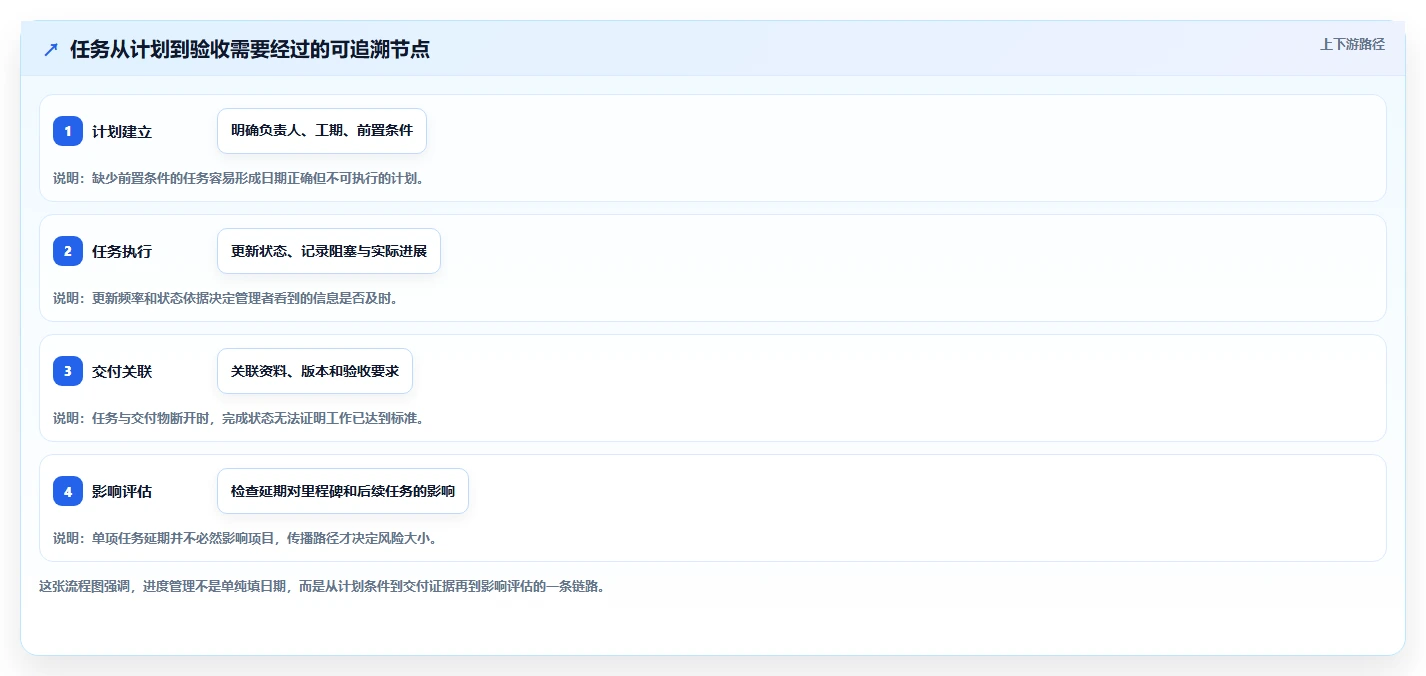Click the note about 任务与交付物断开时
The image size is (1426, 676).
[239, 418]
